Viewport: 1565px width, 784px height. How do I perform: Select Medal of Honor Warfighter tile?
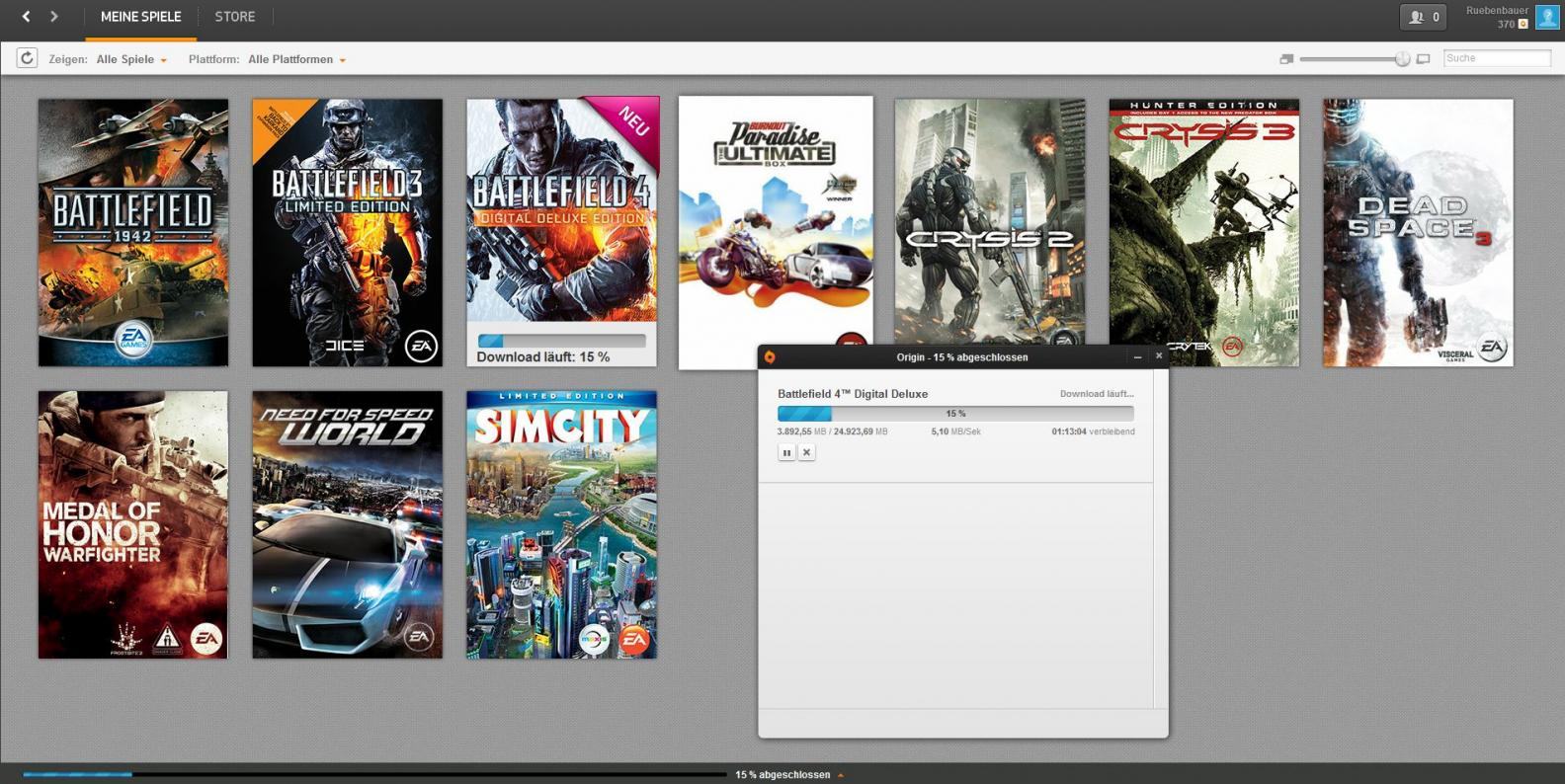[133, 524]
